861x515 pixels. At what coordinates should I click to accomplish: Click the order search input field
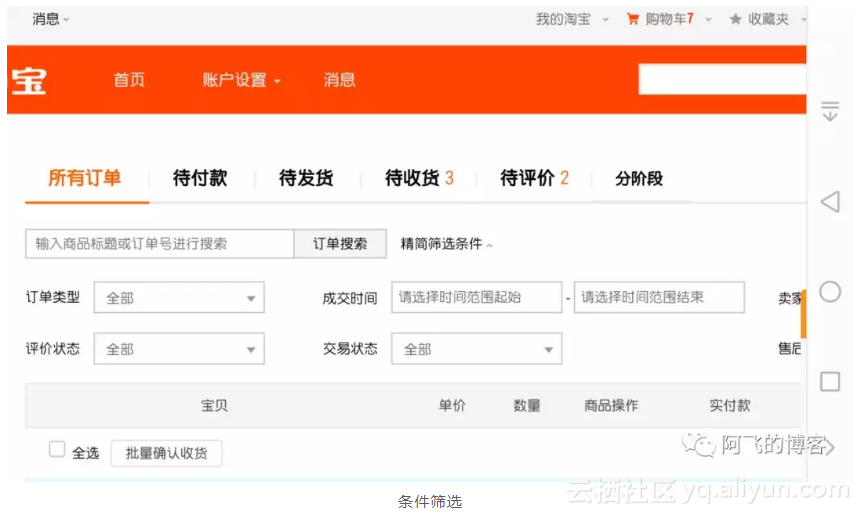(x=159, y=244)
